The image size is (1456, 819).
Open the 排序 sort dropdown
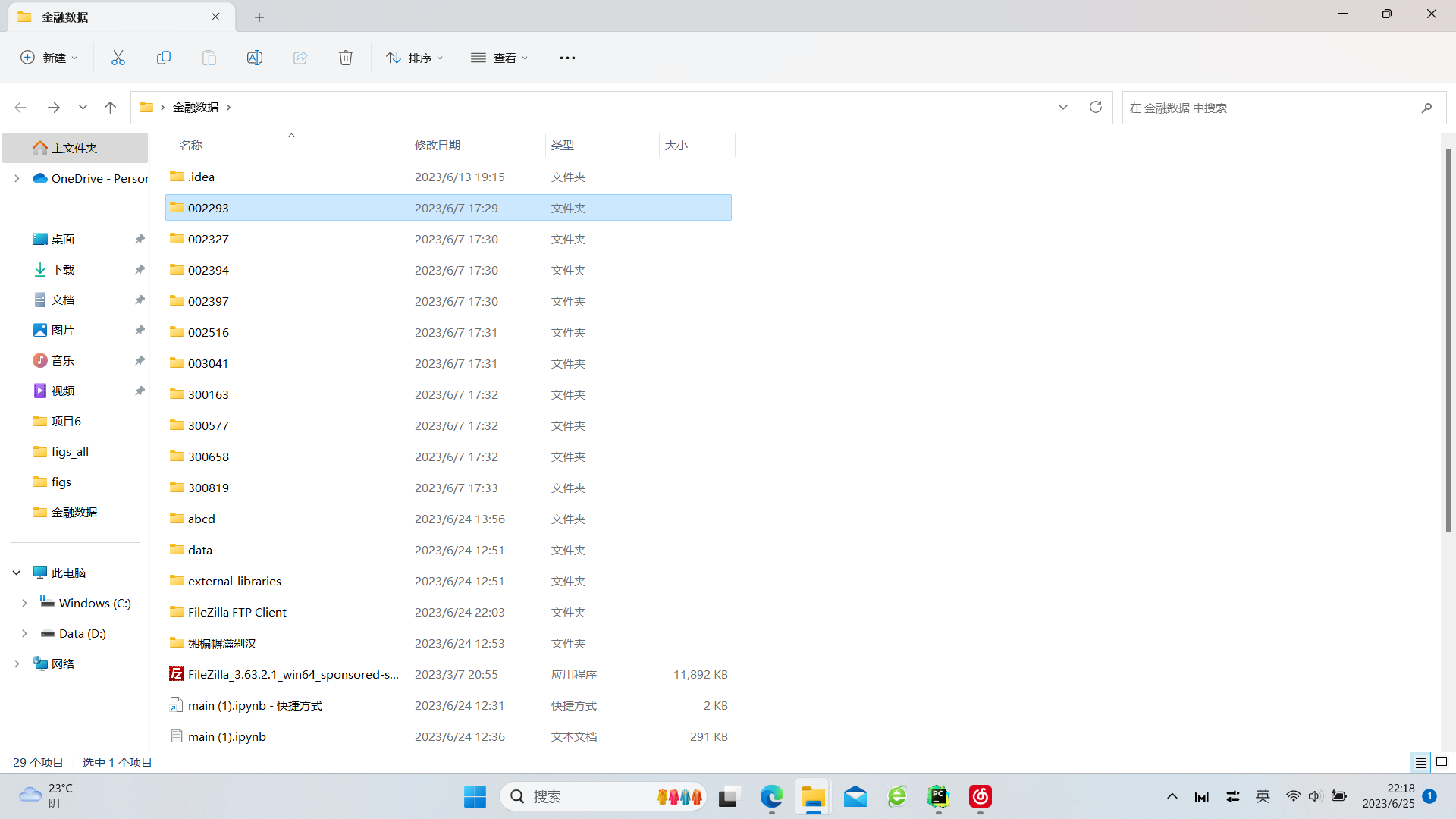click(414, 58)
